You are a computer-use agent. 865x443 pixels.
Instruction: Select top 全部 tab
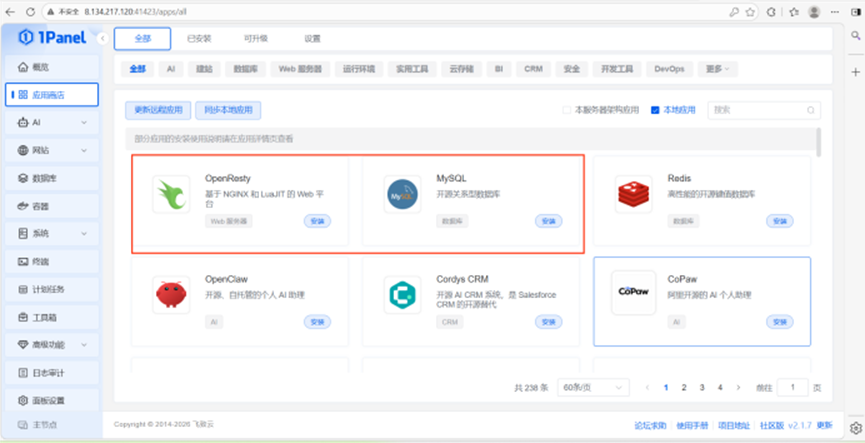click(x=142, y=39)
